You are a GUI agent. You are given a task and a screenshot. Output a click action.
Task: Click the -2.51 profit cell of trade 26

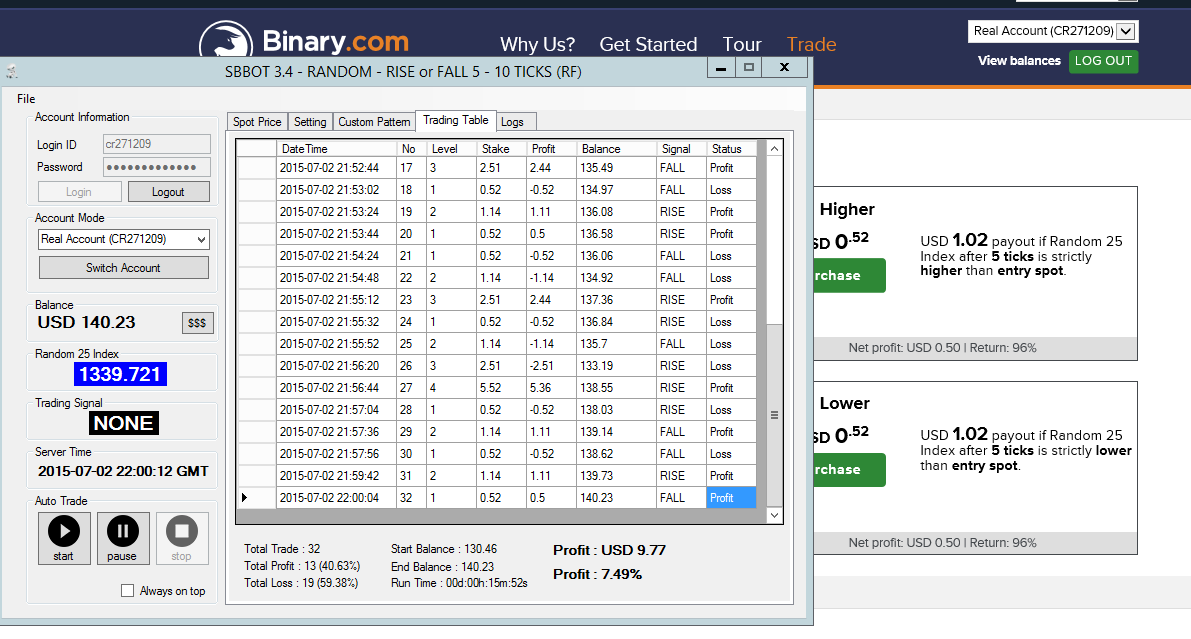click(x=551, y=365)
